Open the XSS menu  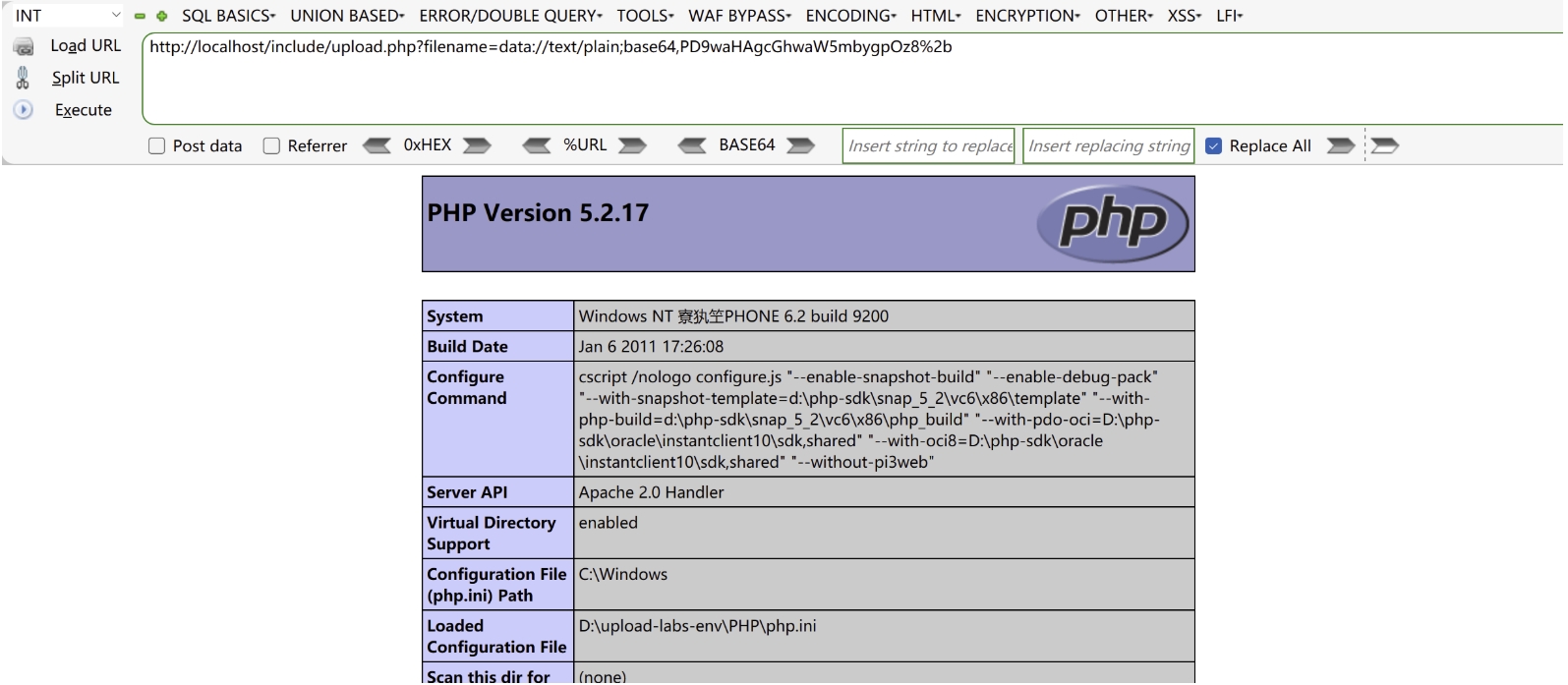tap(1185, 16)
